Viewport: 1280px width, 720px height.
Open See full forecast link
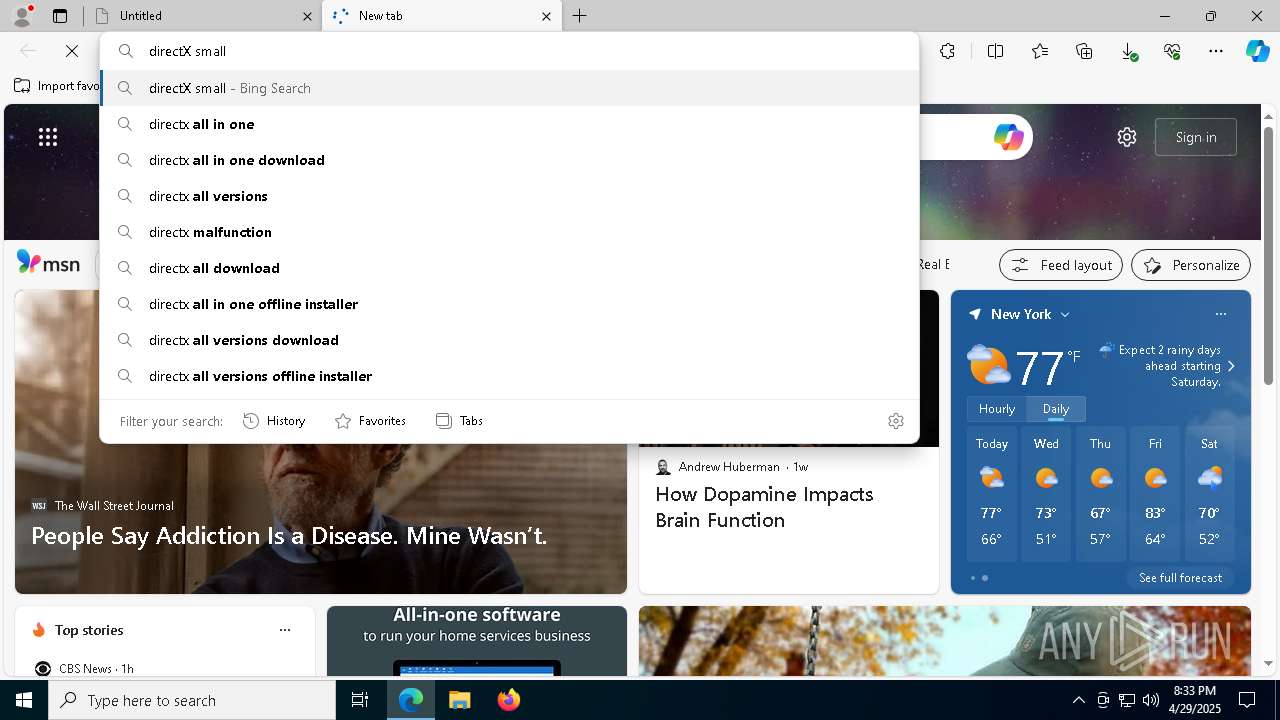(x=1180, y=578)
